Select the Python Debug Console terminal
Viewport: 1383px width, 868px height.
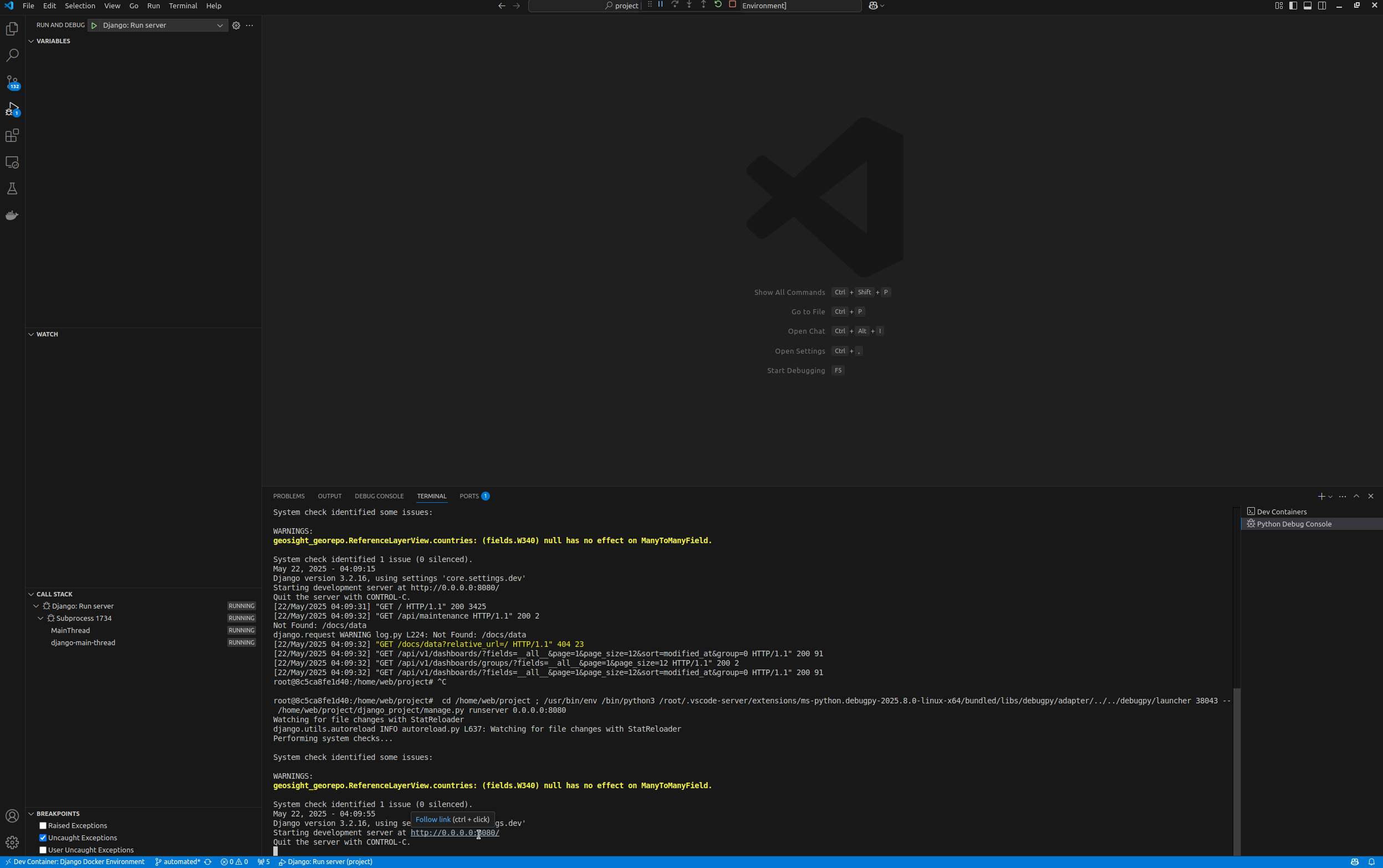pyautogui.click(x=1311, y=524)
